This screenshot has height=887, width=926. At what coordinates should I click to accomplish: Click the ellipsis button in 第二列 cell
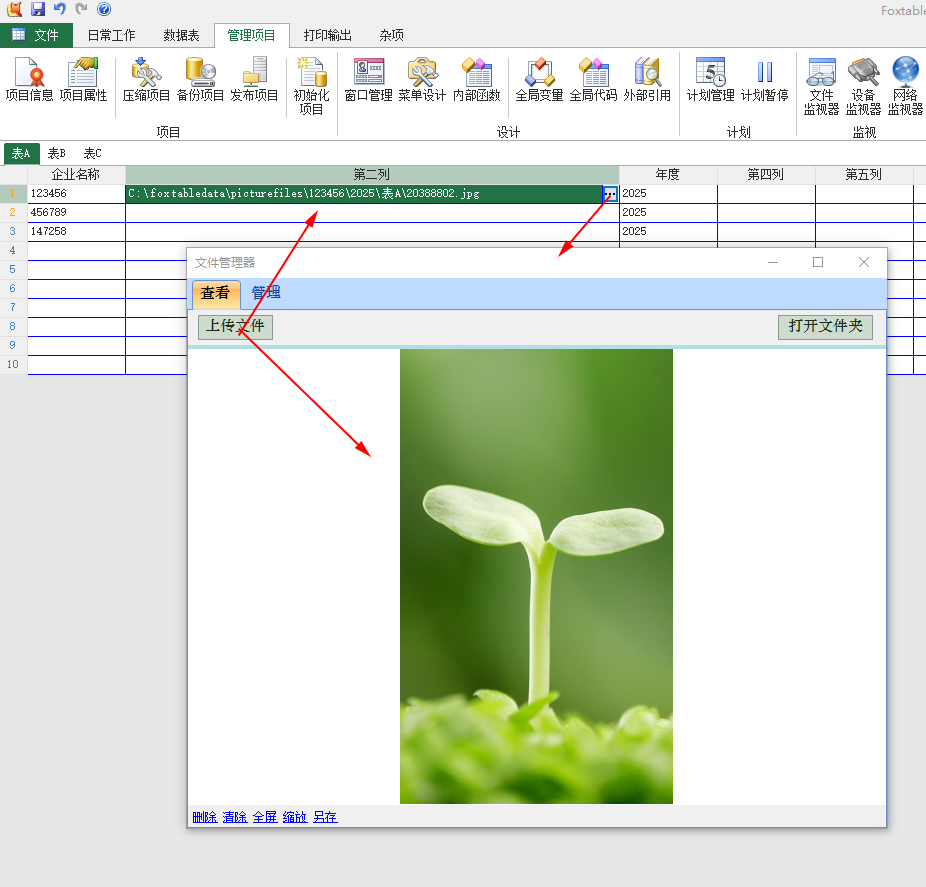coord(610,194)
